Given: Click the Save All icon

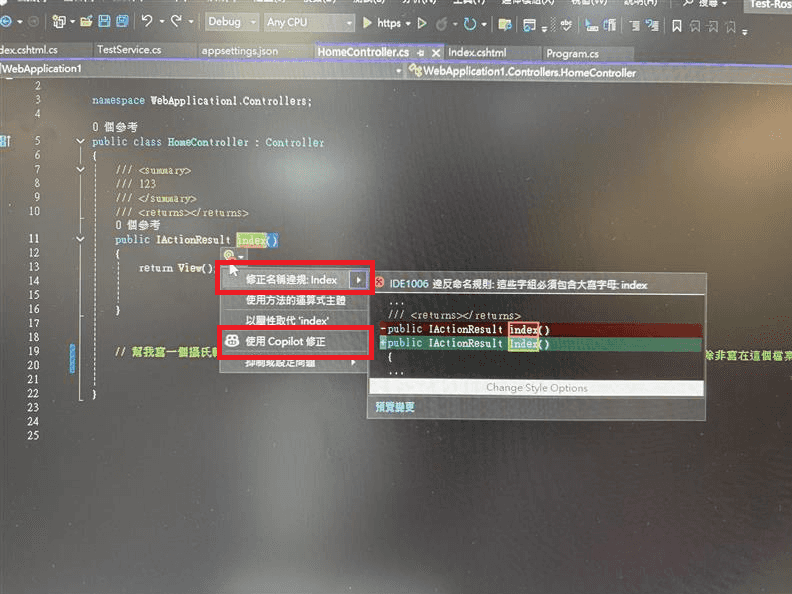Looking at the screenshot, I should [x=122, y=21].
